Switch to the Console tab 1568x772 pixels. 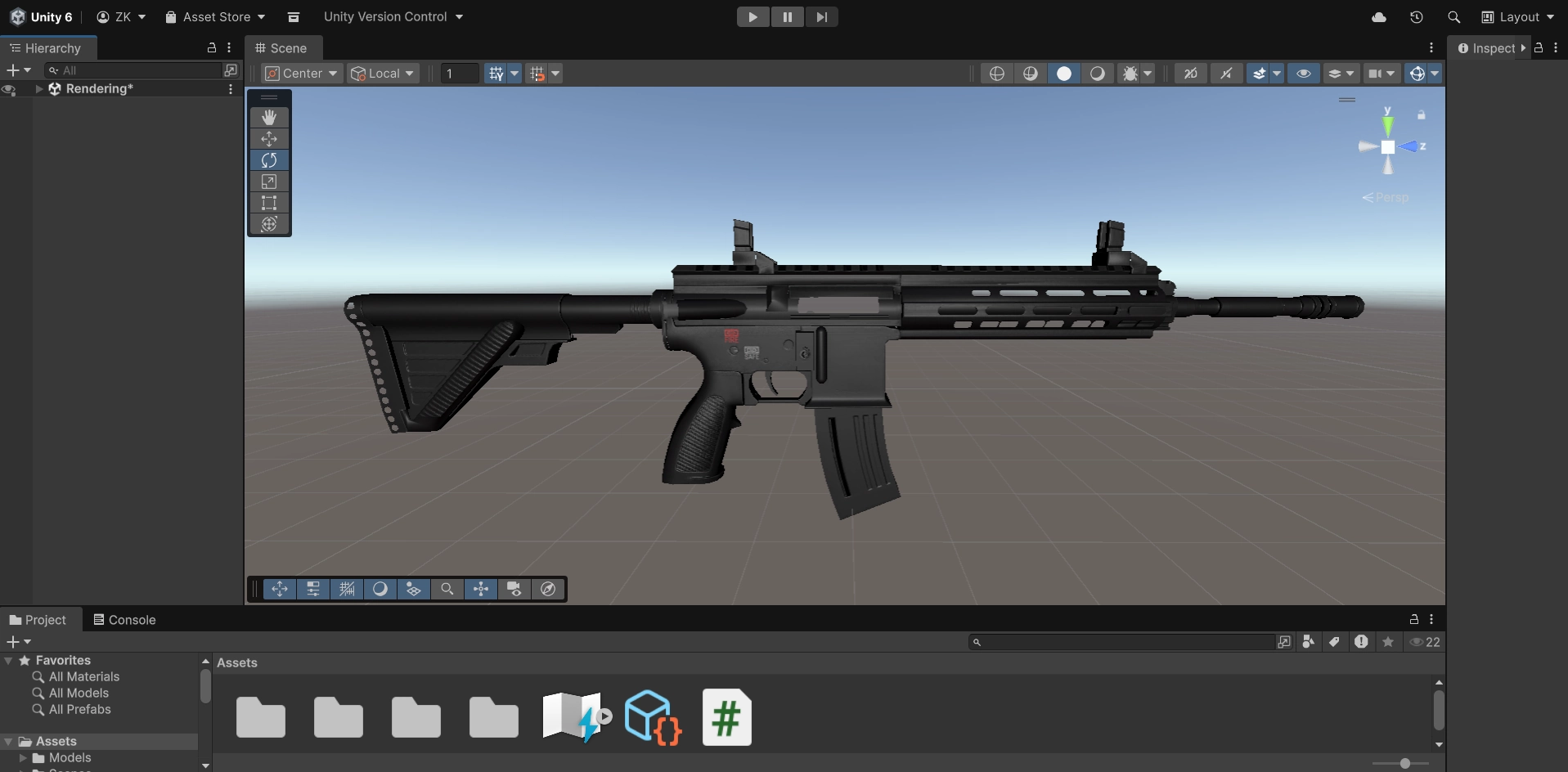coord(124,620)
